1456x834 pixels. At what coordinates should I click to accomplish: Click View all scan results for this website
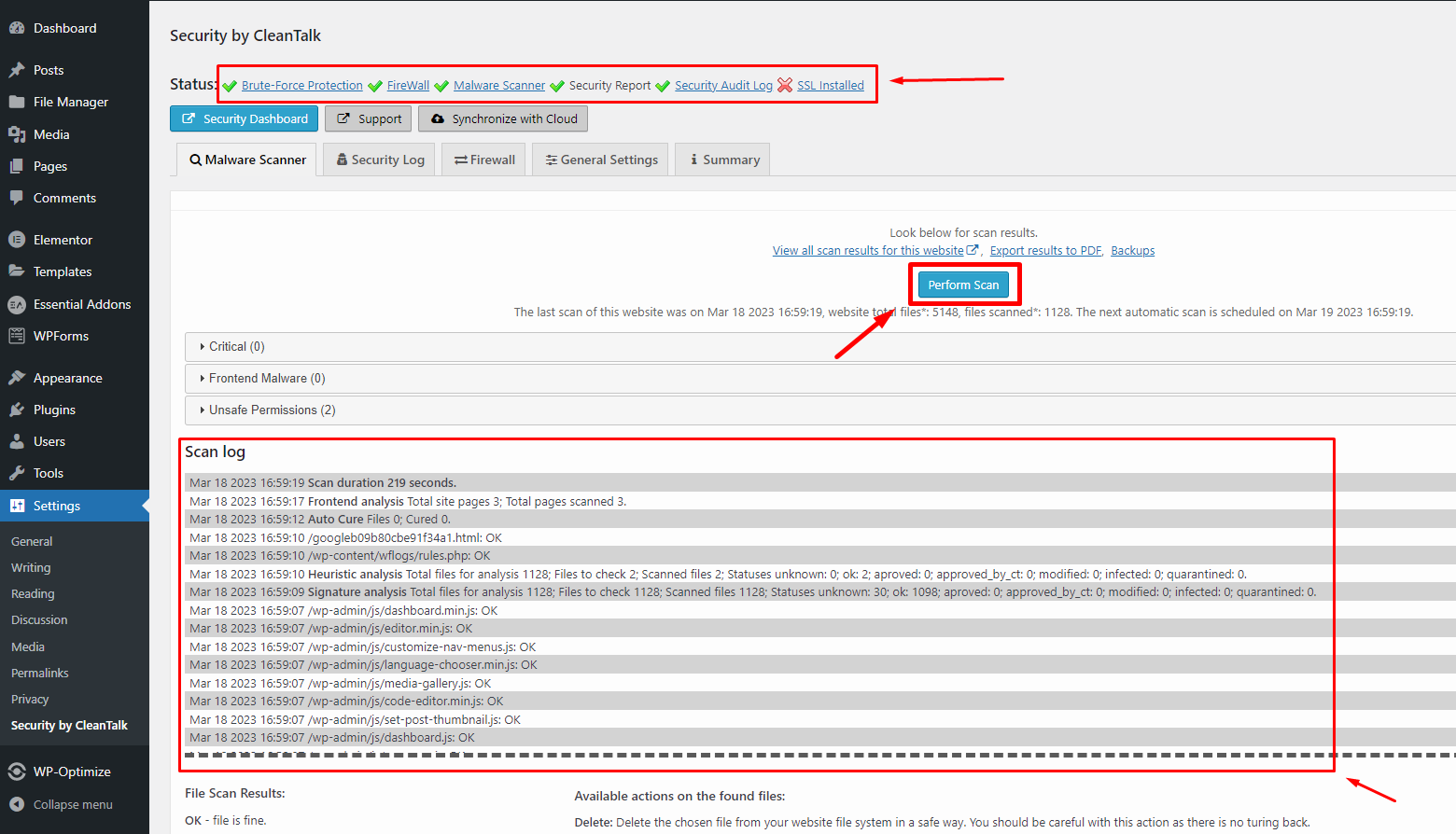coord(868,250)
